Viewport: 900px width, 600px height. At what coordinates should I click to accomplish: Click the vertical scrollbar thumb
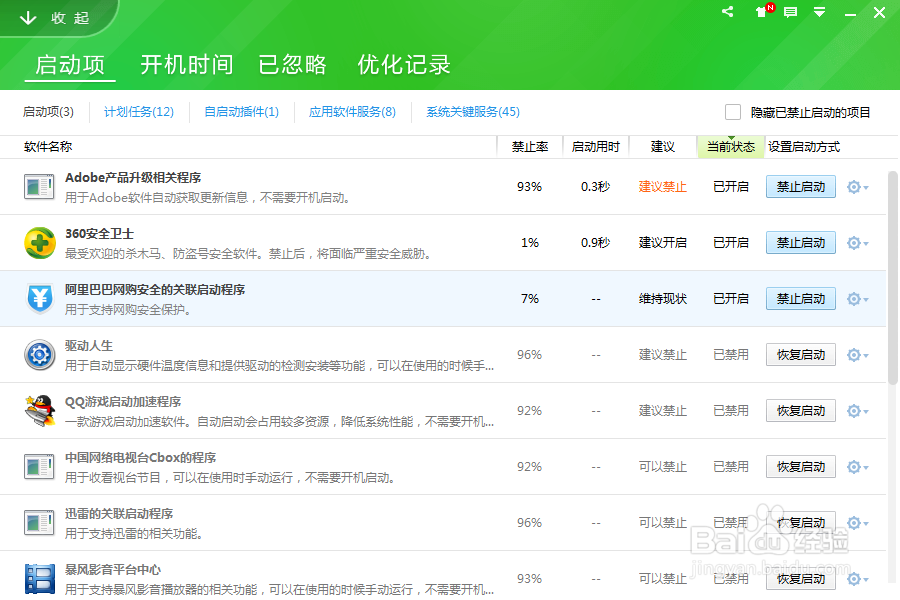(893, 277)
